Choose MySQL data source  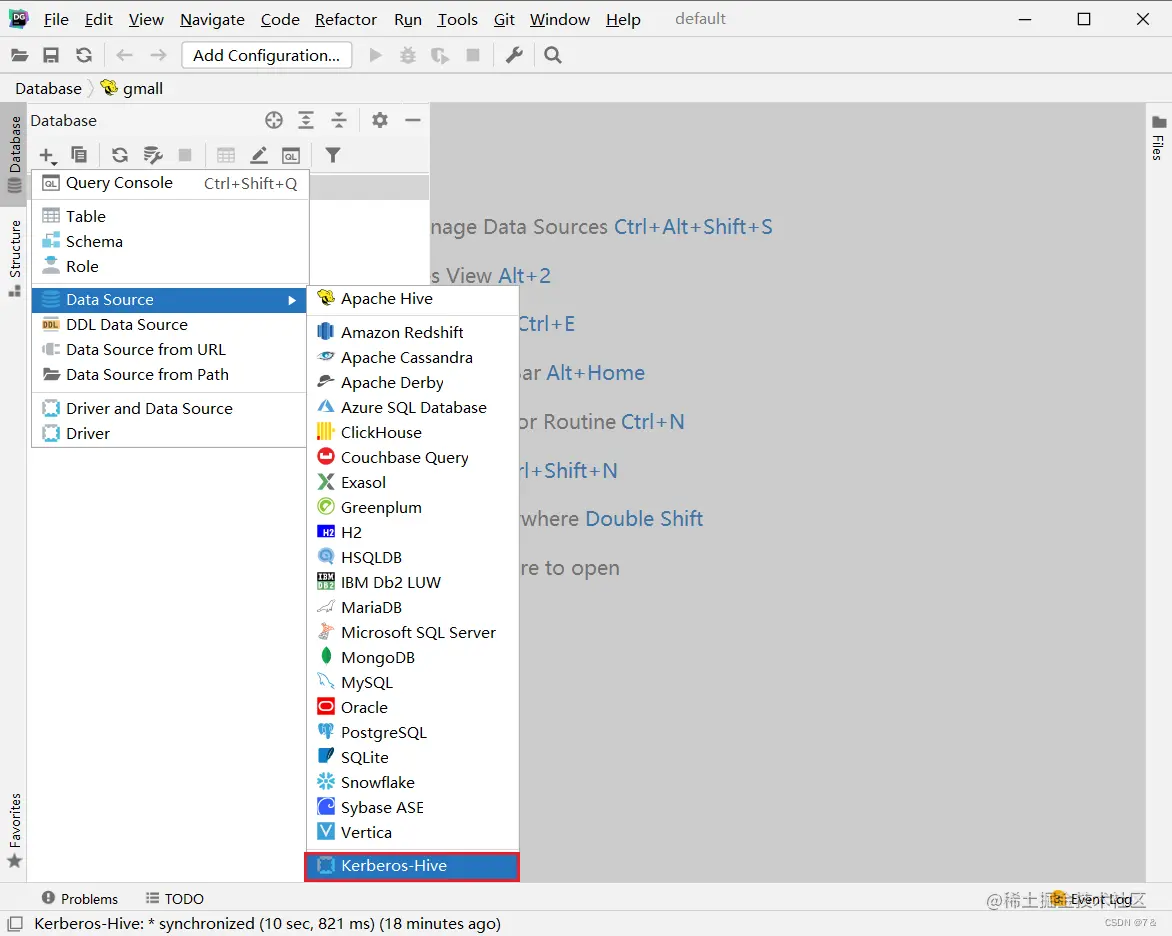(x=413, y=683)
